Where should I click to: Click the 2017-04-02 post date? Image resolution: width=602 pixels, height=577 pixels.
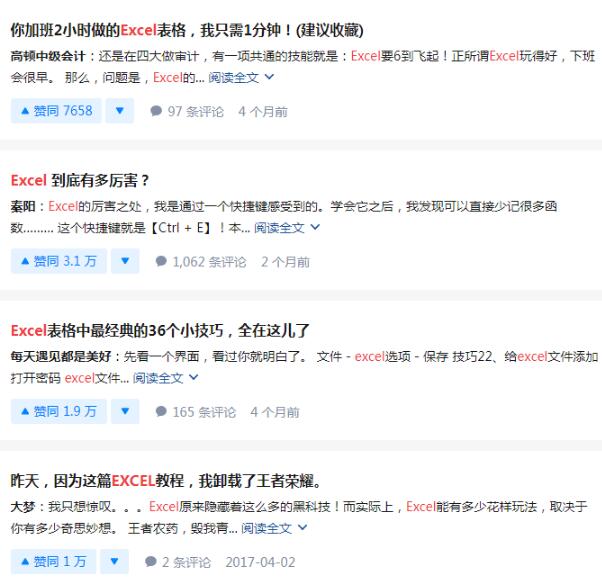click(x=260, y=563)
